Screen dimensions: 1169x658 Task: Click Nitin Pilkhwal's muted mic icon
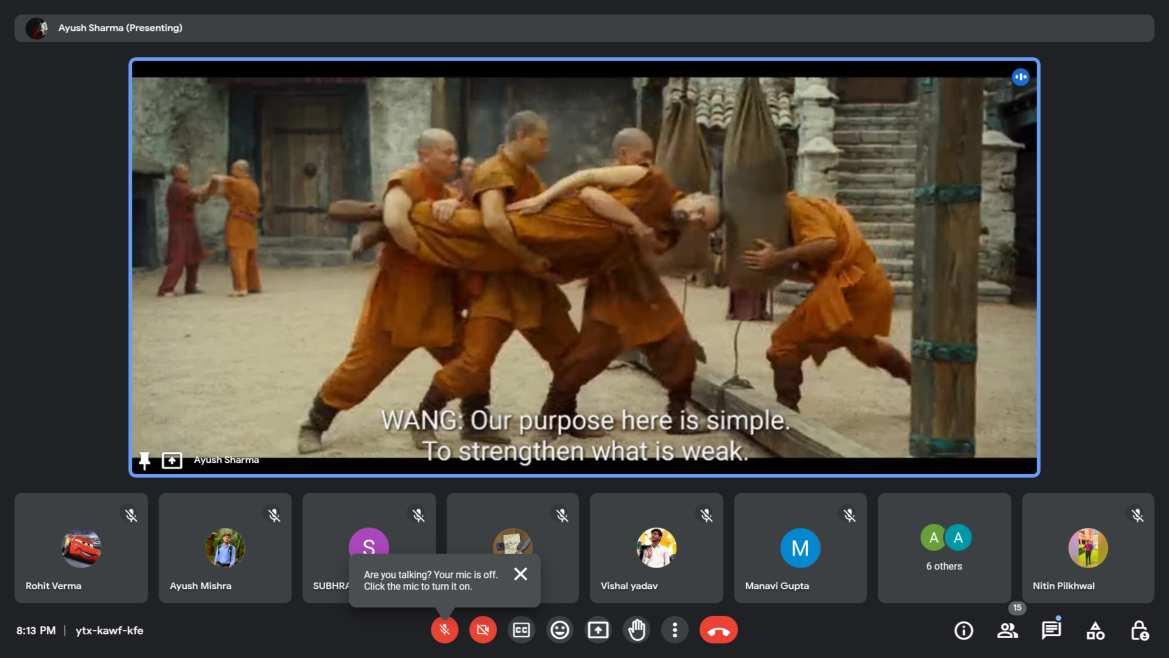pyautogui.click(x=1137, y=515)
